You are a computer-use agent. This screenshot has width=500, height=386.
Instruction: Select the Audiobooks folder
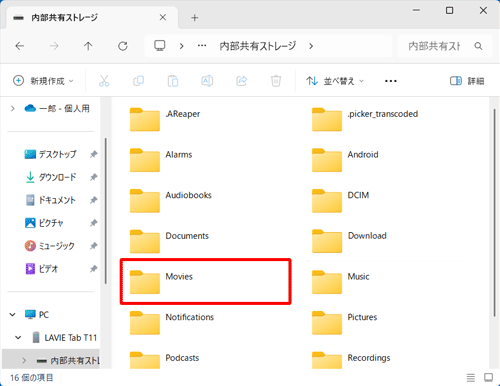click(x=171, y=201)
